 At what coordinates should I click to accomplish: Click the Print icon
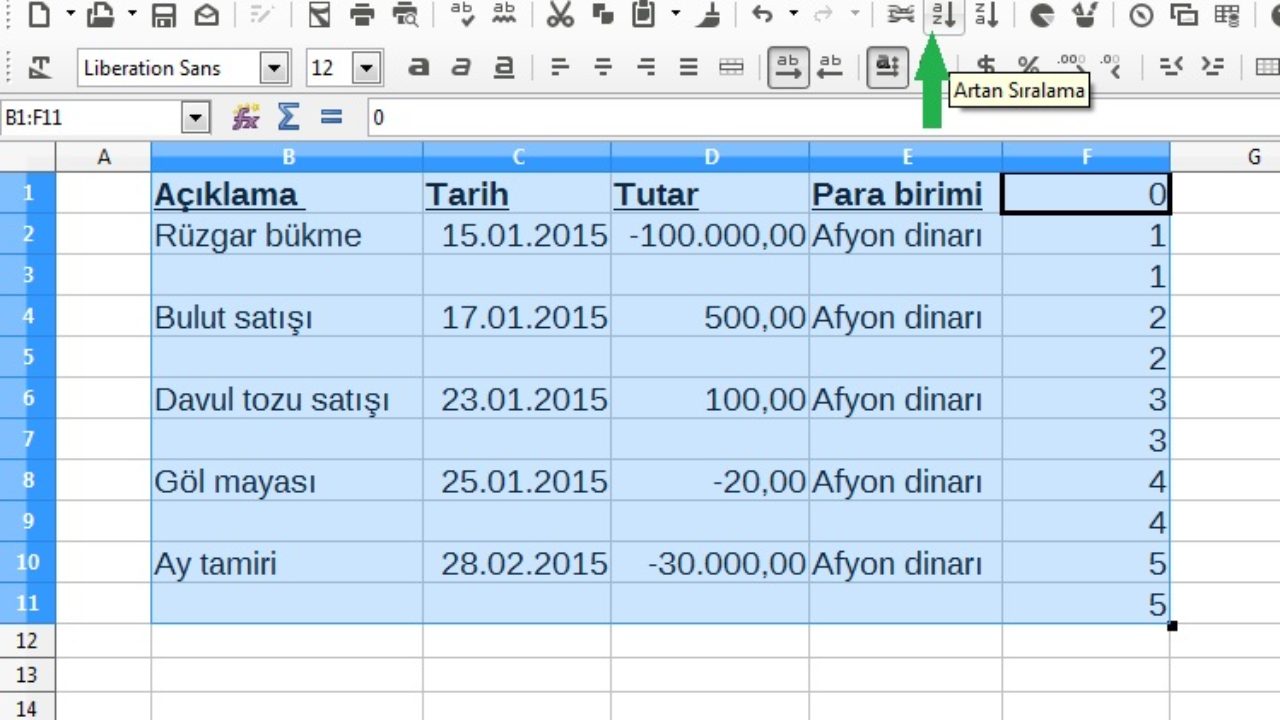362,15
